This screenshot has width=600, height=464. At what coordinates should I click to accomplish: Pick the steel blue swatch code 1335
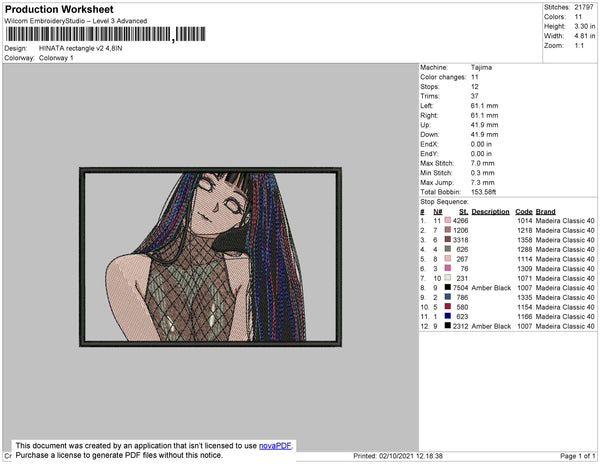coord(448,297)
